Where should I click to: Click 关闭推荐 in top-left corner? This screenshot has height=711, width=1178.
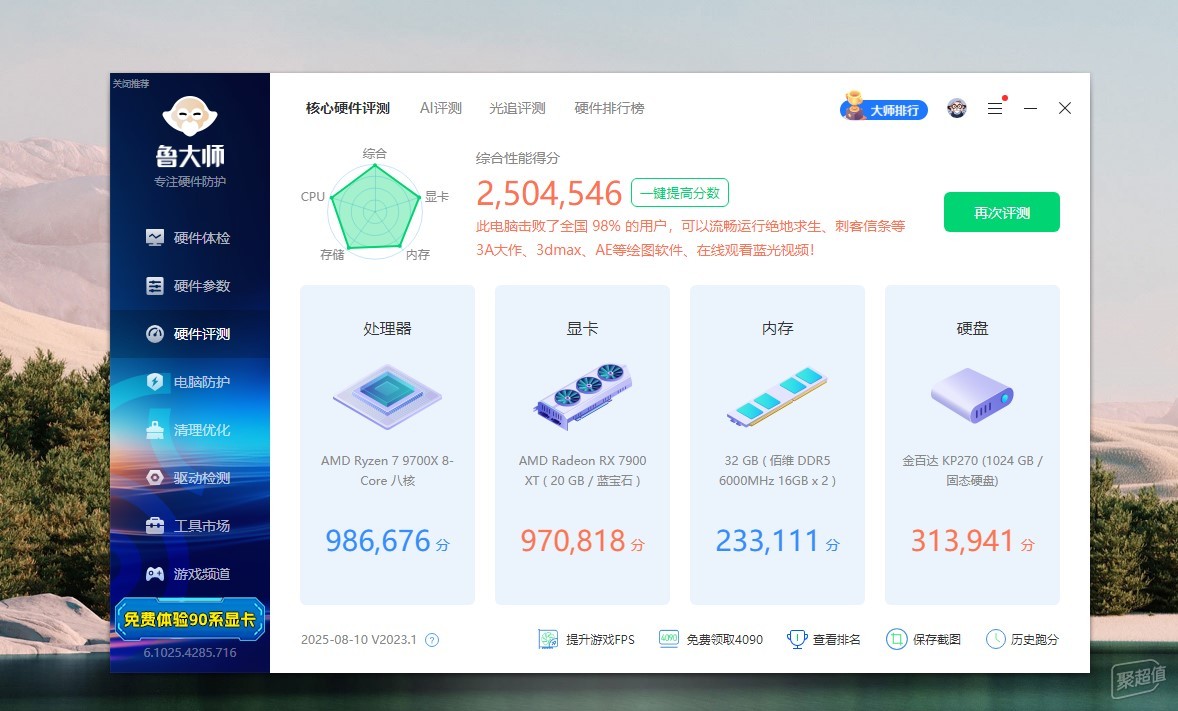[131, 83]
